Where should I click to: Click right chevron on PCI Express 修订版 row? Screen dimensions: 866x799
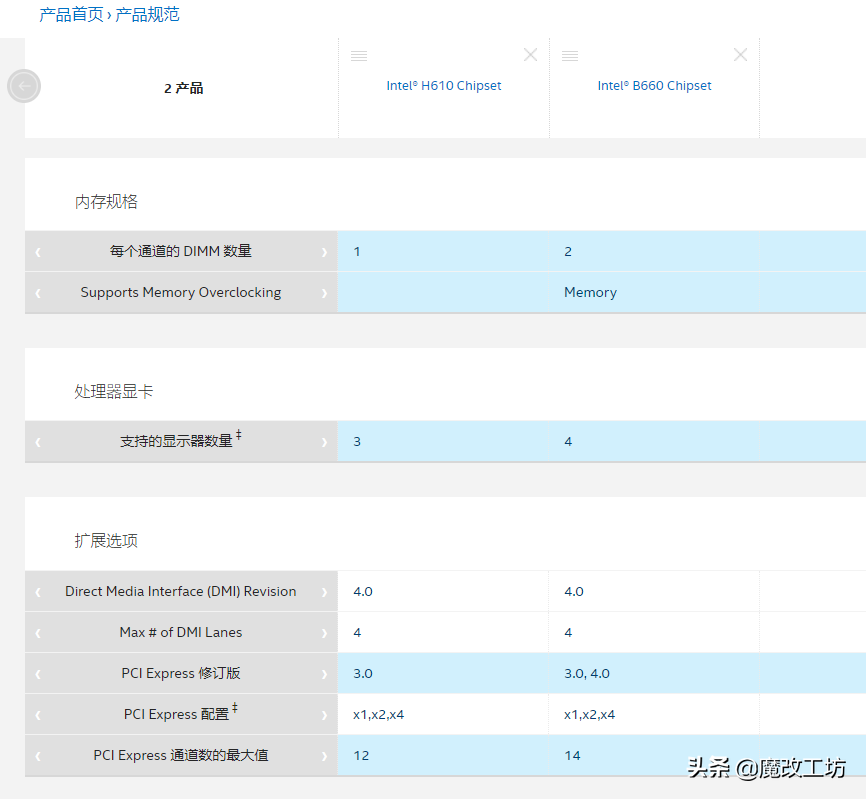(x=324, y=674)
